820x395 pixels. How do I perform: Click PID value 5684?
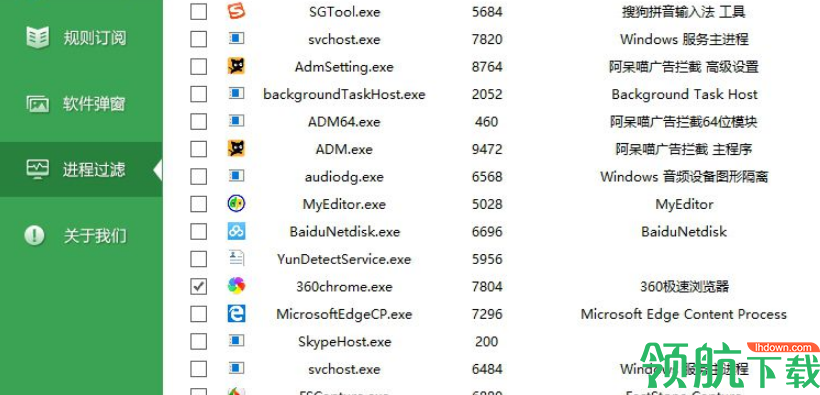point(487,12)
